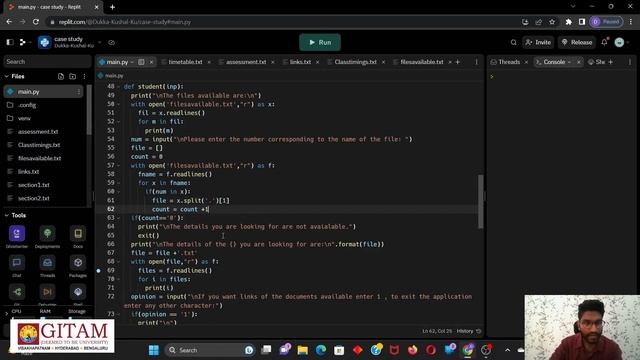The image size is (640, 360).
Task: Open the Shell tool icon
Action: (x=78, y=292)
